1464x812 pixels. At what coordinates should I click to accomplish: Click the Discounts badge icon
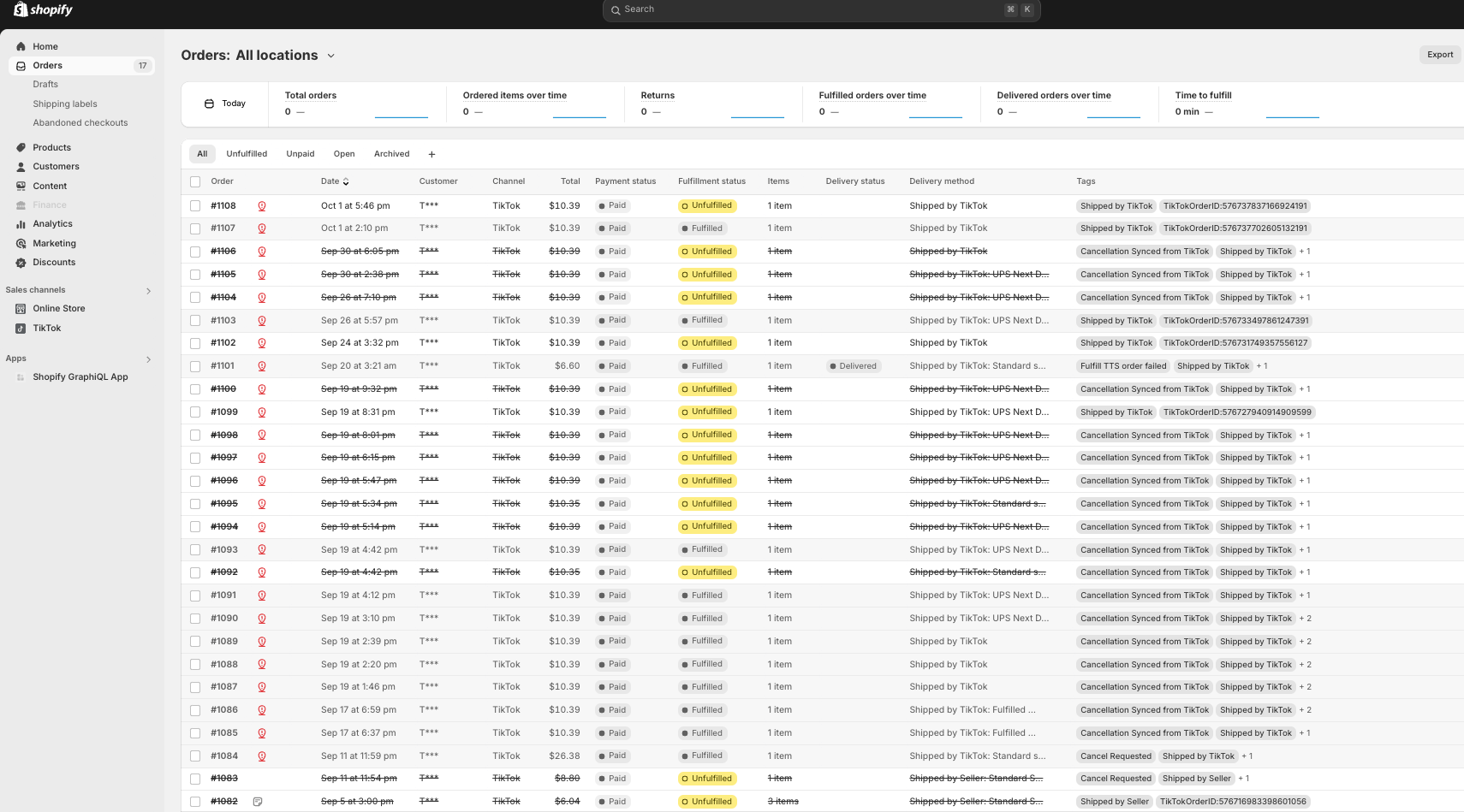[x=21, y=263]
